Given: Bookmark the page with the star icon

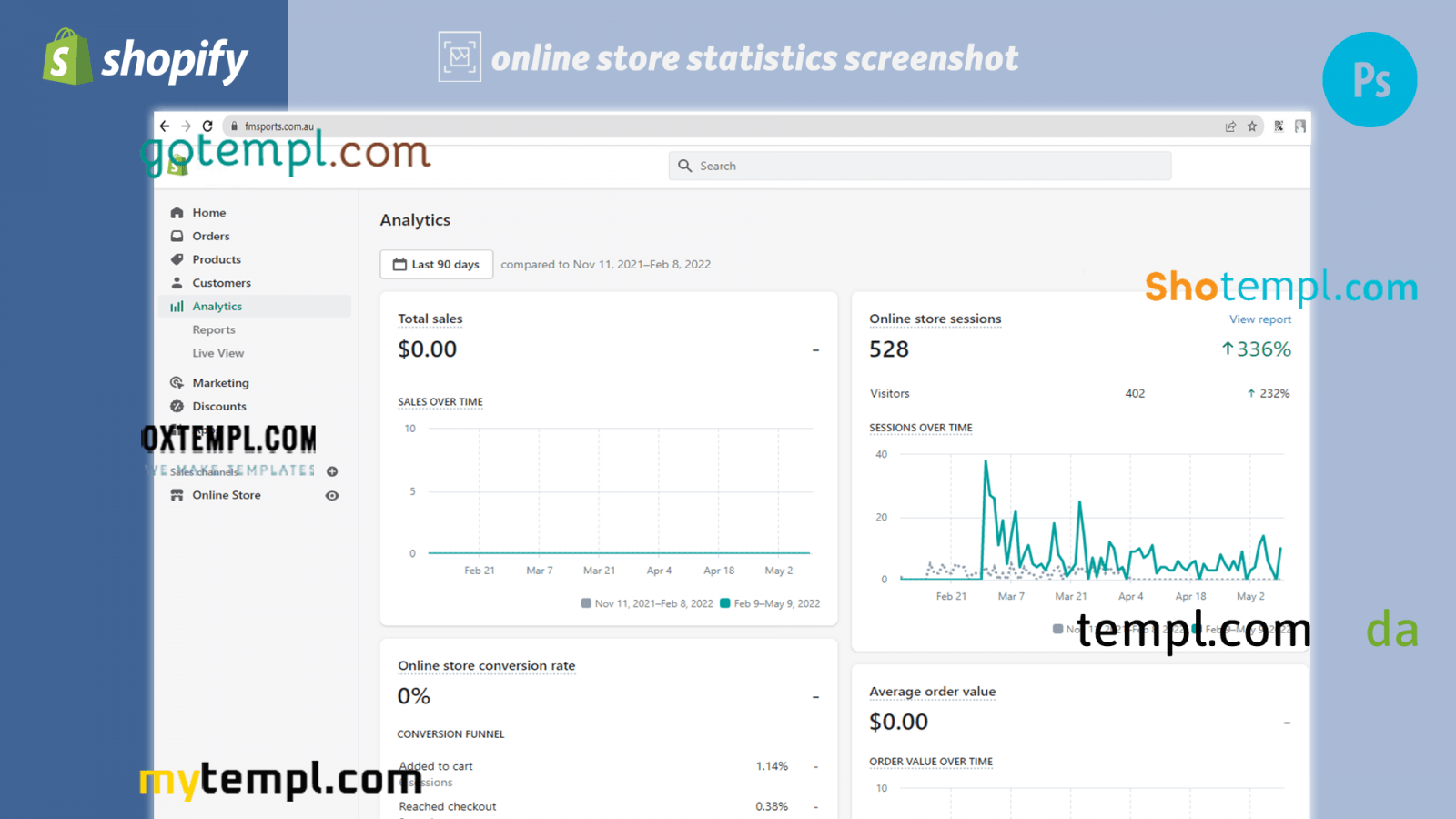Looking at the screenshot, I should 1252,126.
